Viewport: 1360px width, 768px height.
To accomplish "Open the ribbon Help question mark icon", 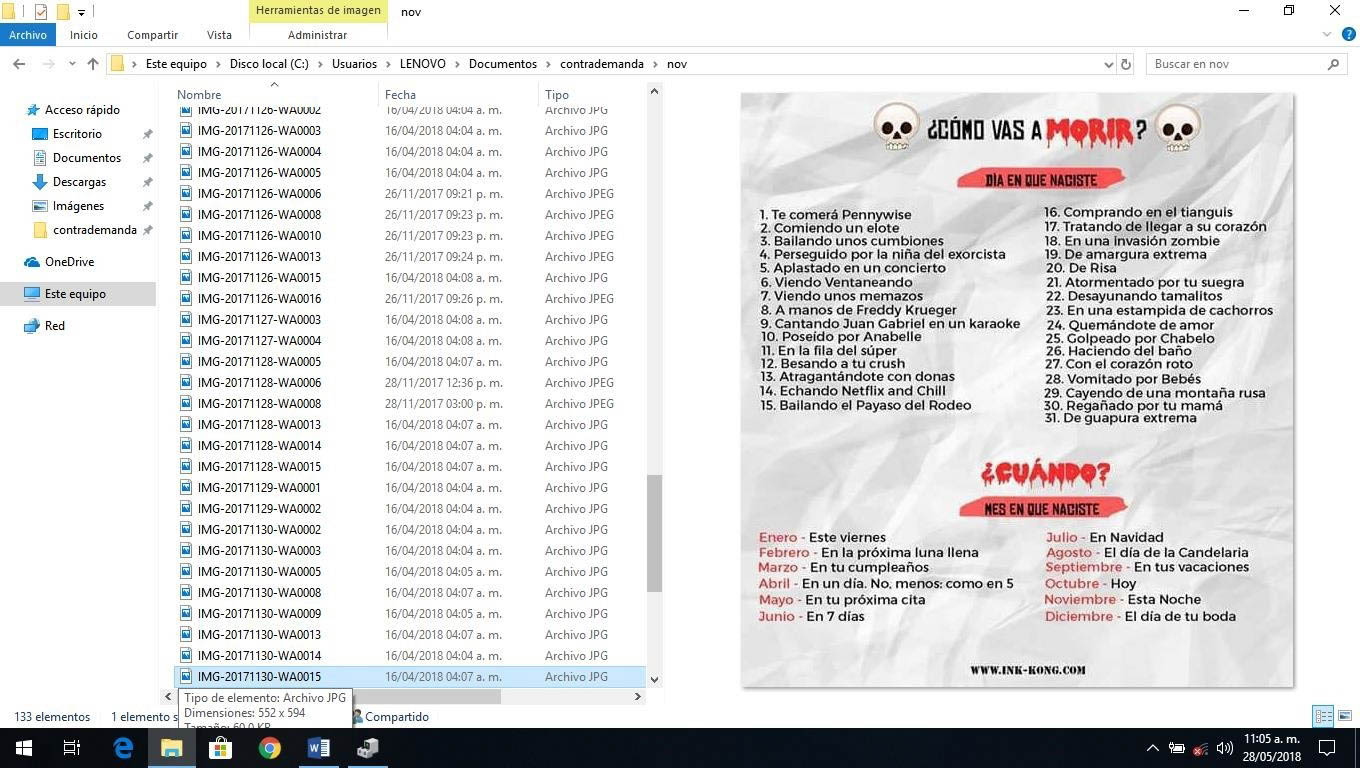I will 1345,35.
